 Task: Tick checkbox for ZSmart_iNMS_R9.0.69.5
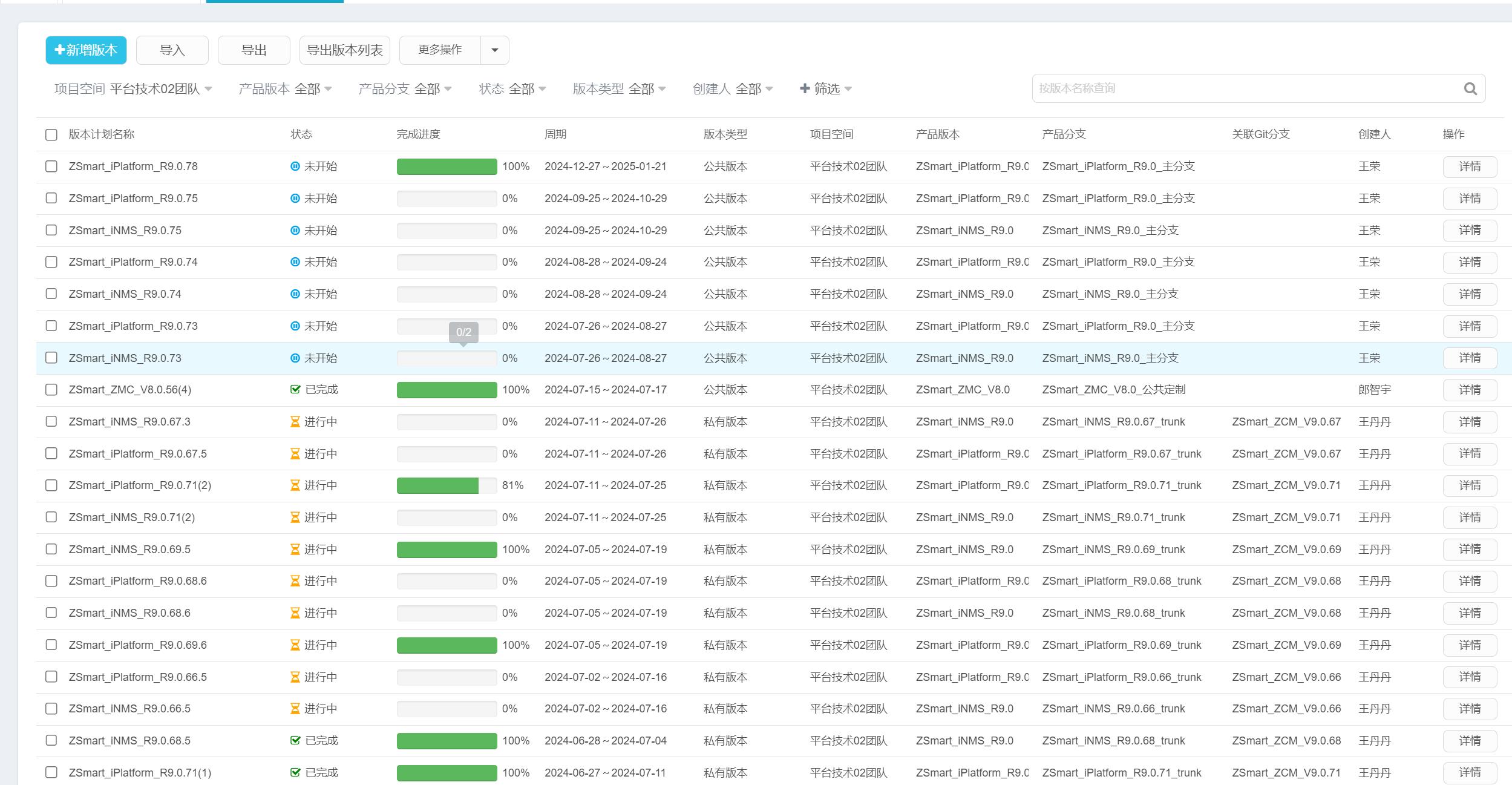tap(51, 550)
